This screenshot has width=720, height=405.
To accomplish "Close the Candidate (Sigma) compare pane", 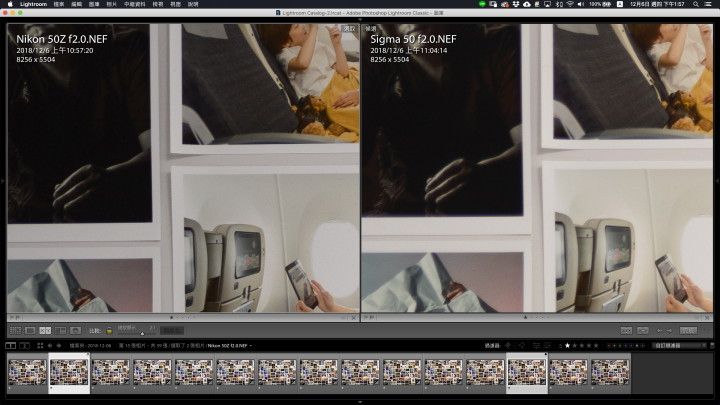I will click(707, 318).
